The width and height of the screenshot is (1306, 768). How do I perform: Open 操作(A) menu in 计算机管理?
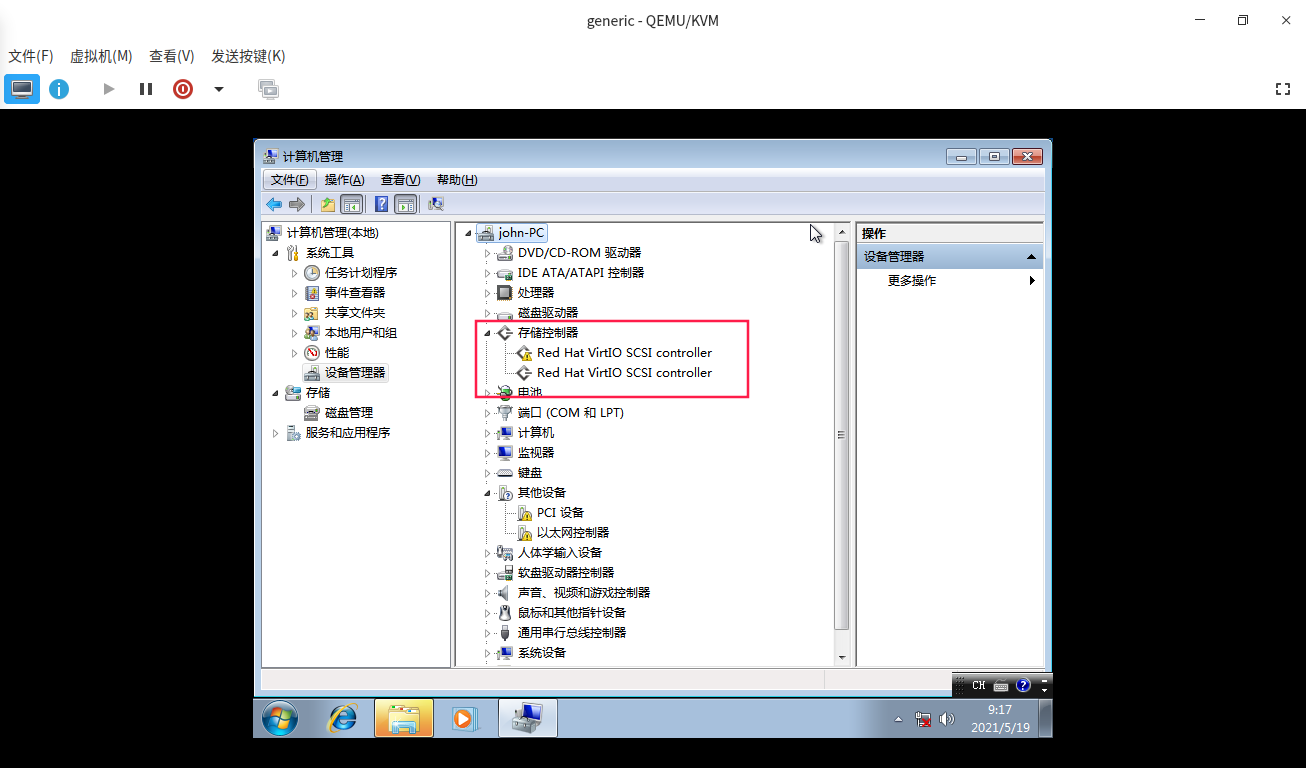[344, 180]
